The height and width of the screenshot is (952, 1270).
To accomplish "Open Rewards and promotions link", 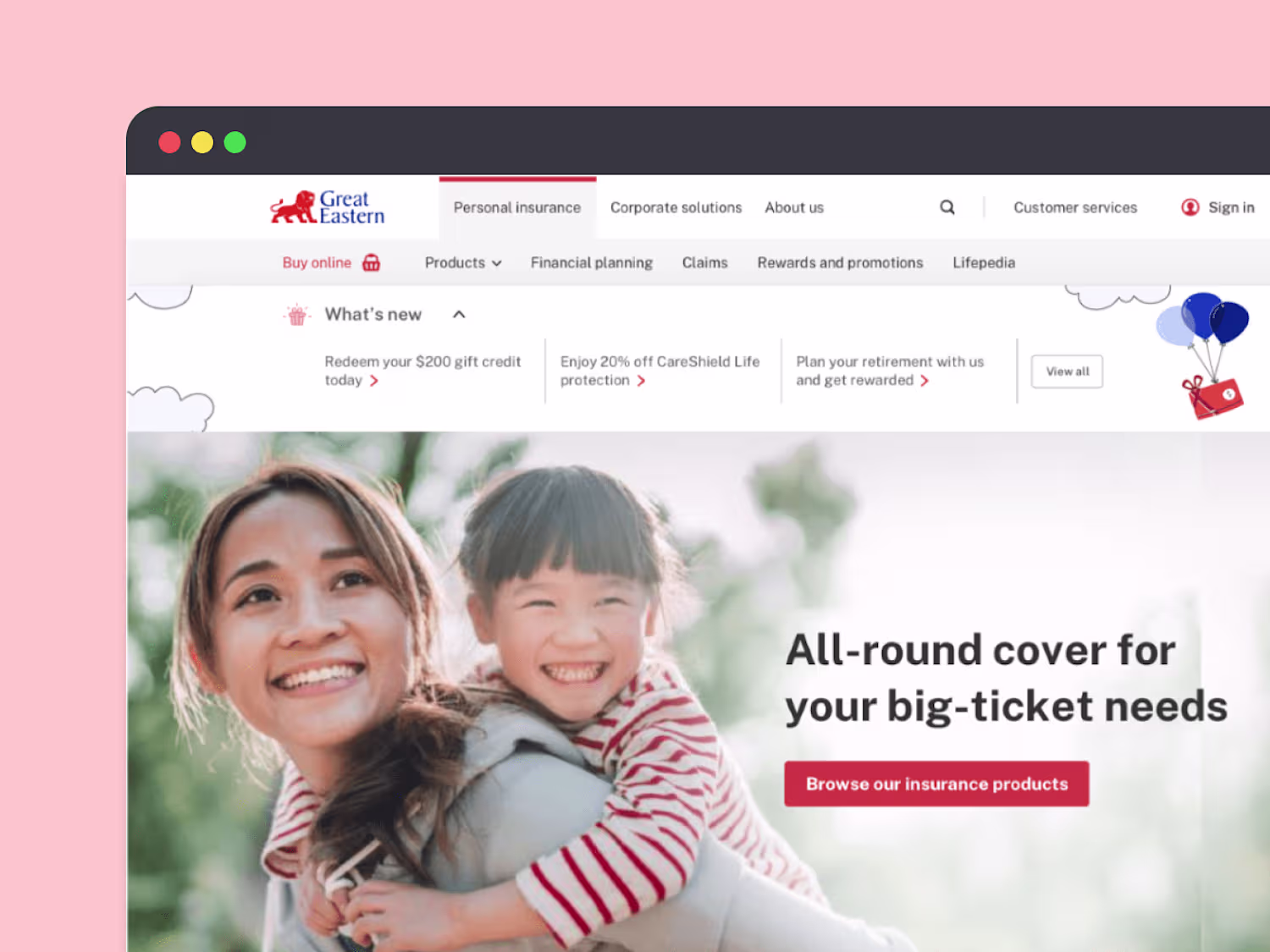I will (840, 262).
